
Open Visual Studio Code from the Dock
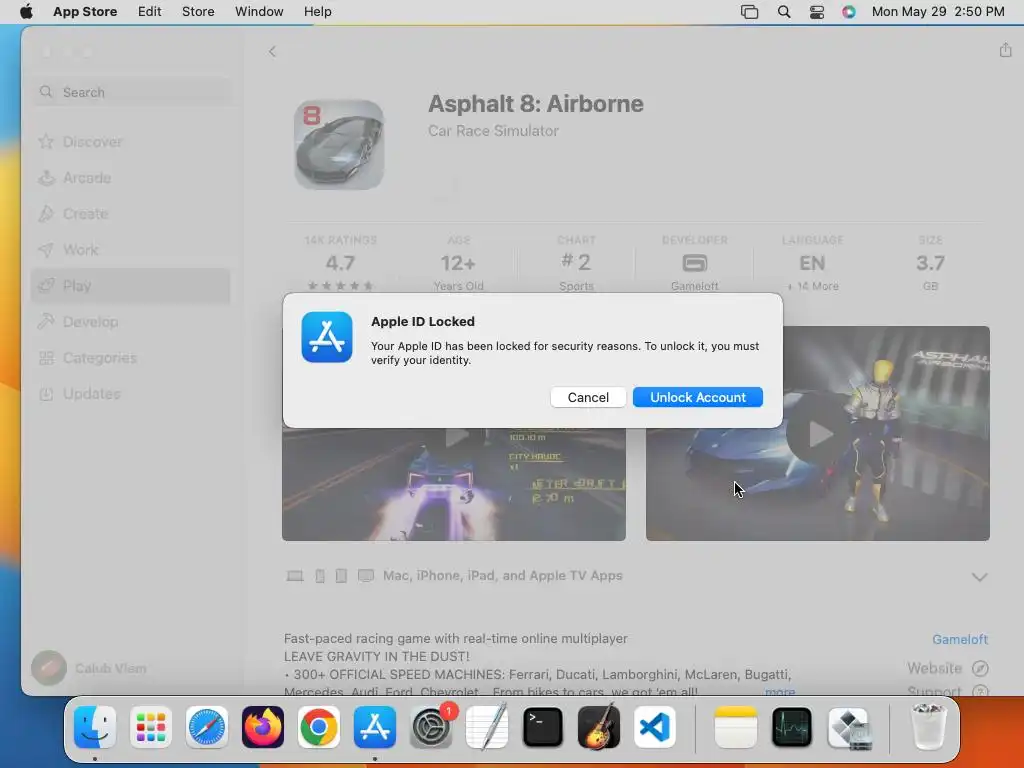(655, 727)
